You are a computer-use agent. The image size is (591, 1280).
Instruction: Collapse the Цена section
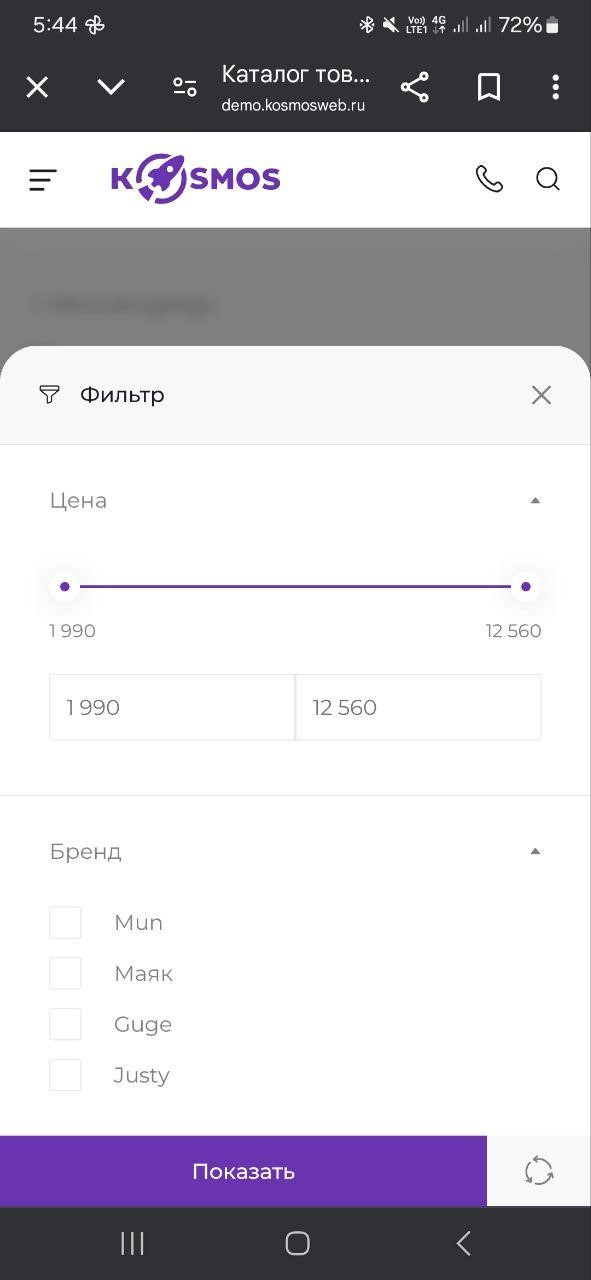coord(536,500)
